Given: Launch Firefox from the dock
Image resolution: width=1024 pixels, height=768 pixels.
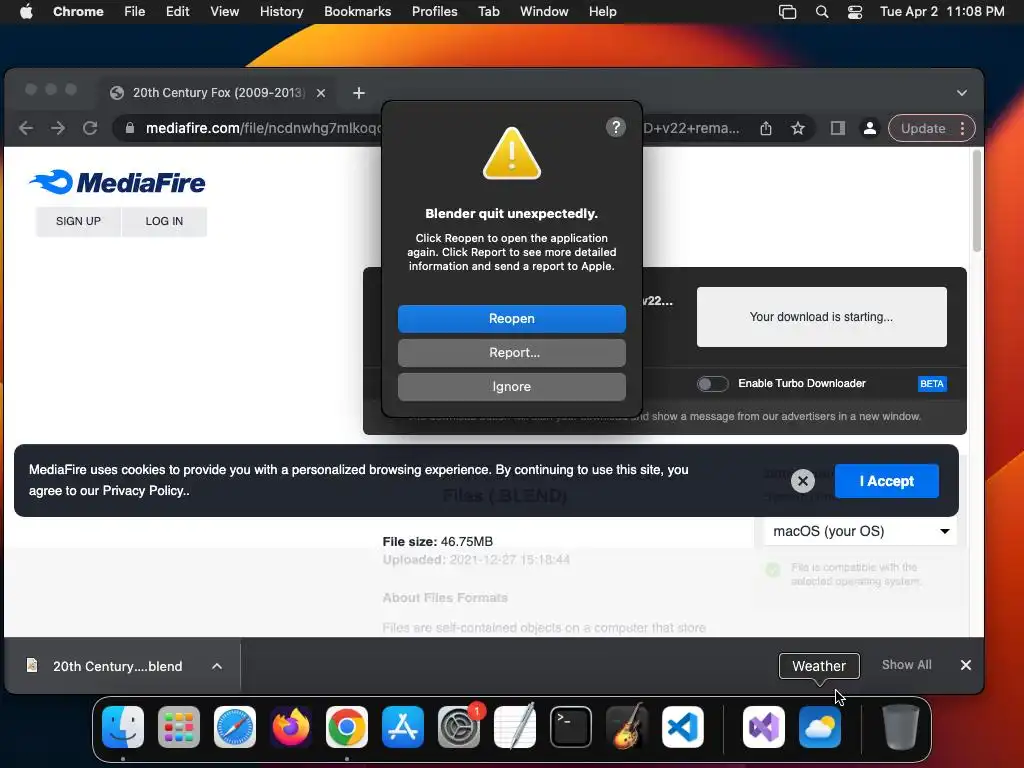Looking at the screenshot, I should tap(291, 727).
